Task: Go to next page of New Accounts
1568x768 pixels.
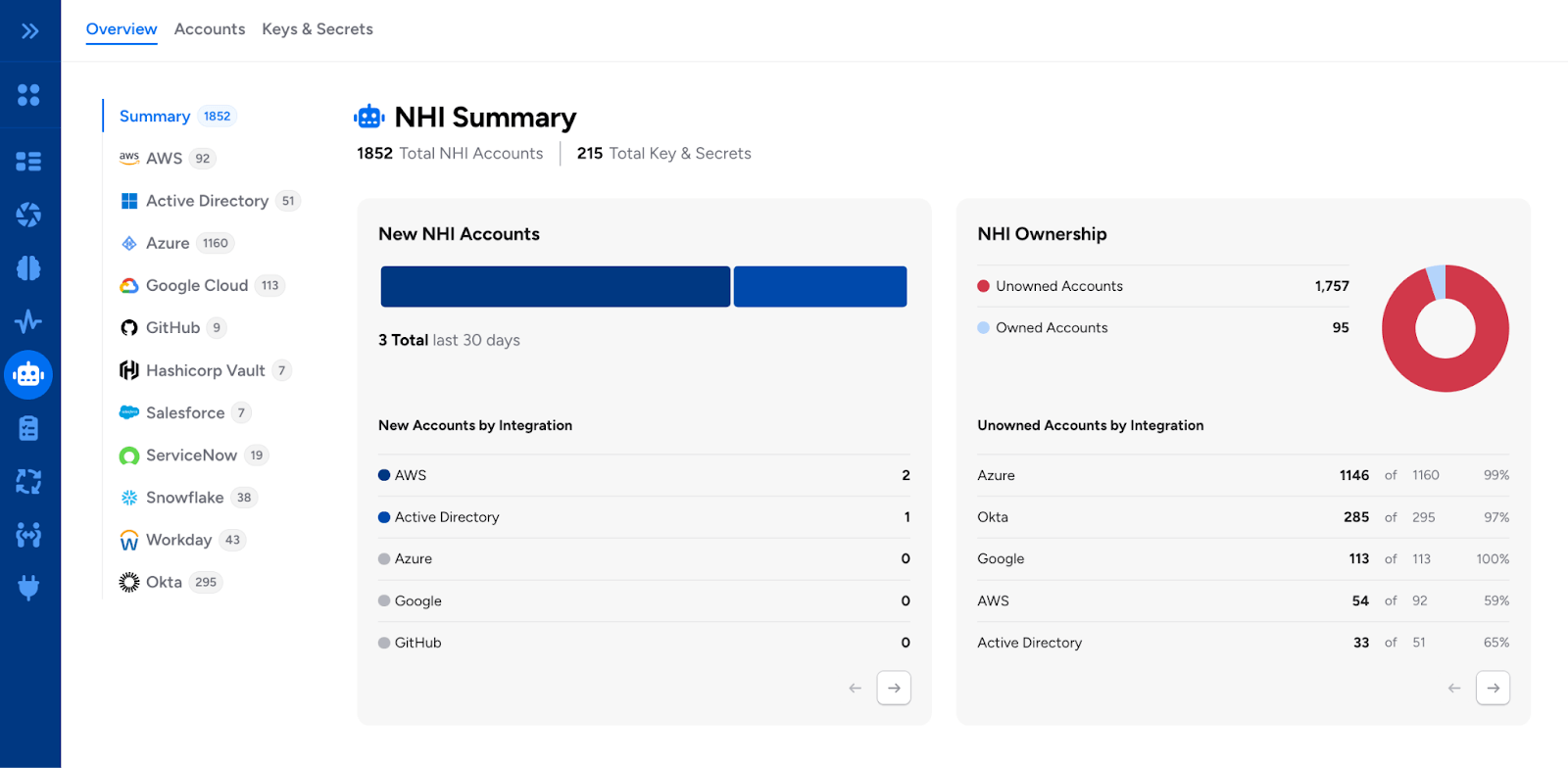Action: point(893,689)
